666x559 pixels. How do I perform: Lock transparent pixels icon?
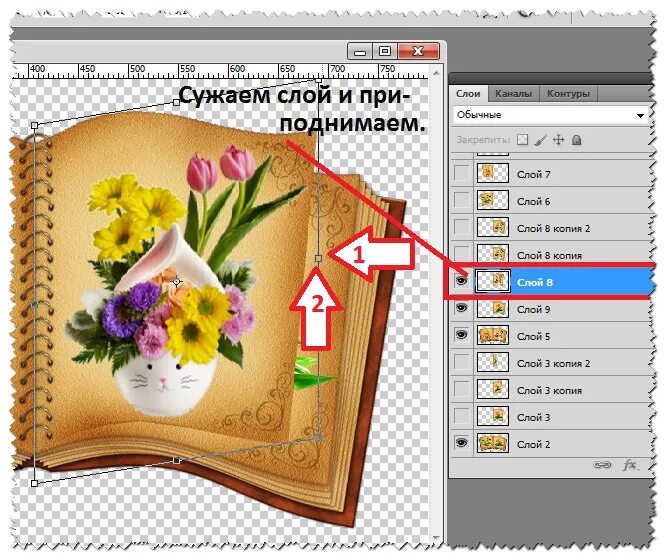[x=522, y=140]
